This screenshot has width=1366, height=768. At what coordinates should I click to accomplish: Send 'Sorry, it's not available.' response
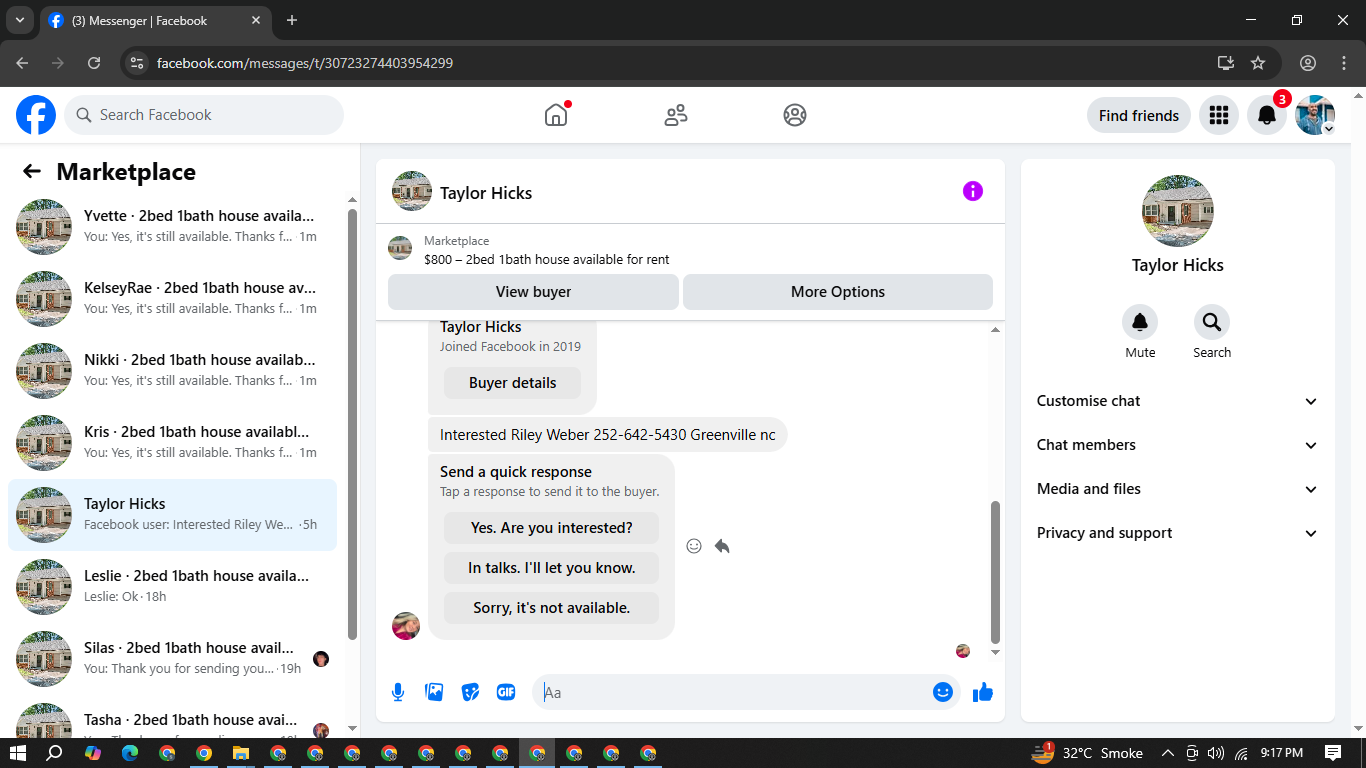[552, 608]
